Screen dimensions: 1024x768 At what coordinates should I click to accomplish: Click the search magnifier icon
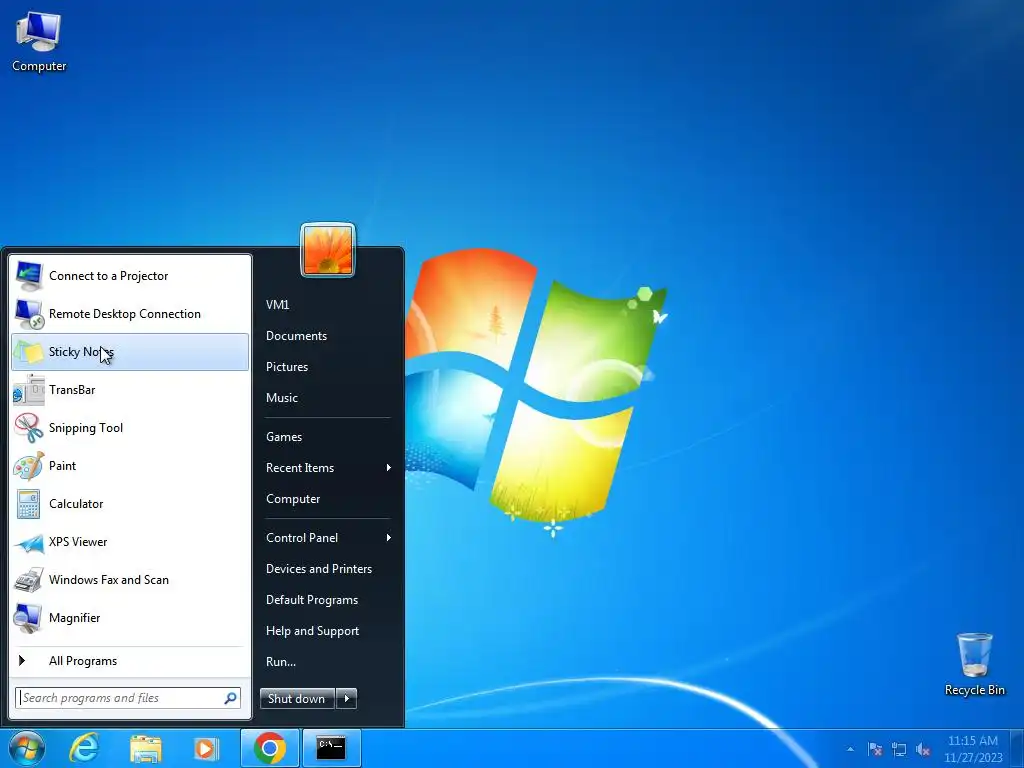point(230,698)
